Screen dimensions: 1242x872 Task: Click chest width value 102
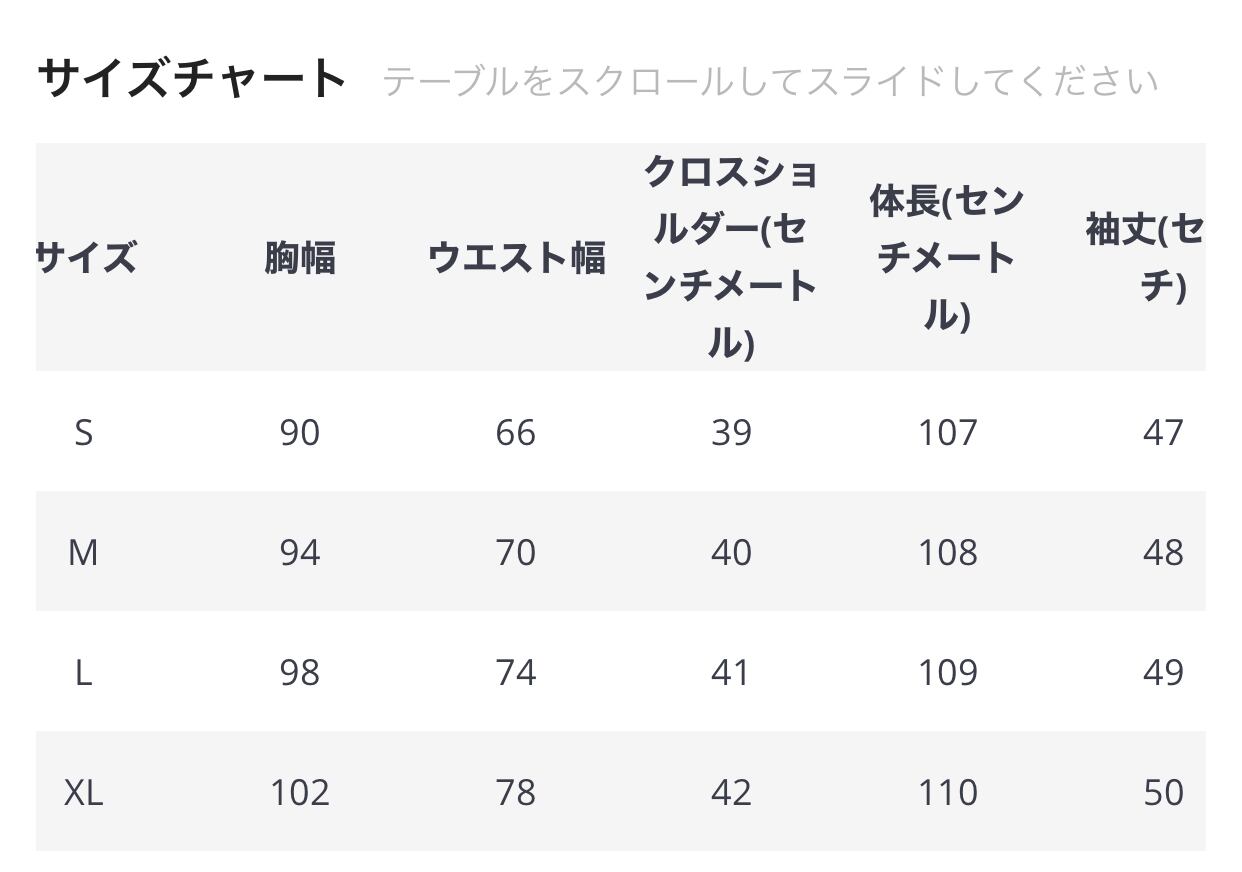click(x=300, y=793)
